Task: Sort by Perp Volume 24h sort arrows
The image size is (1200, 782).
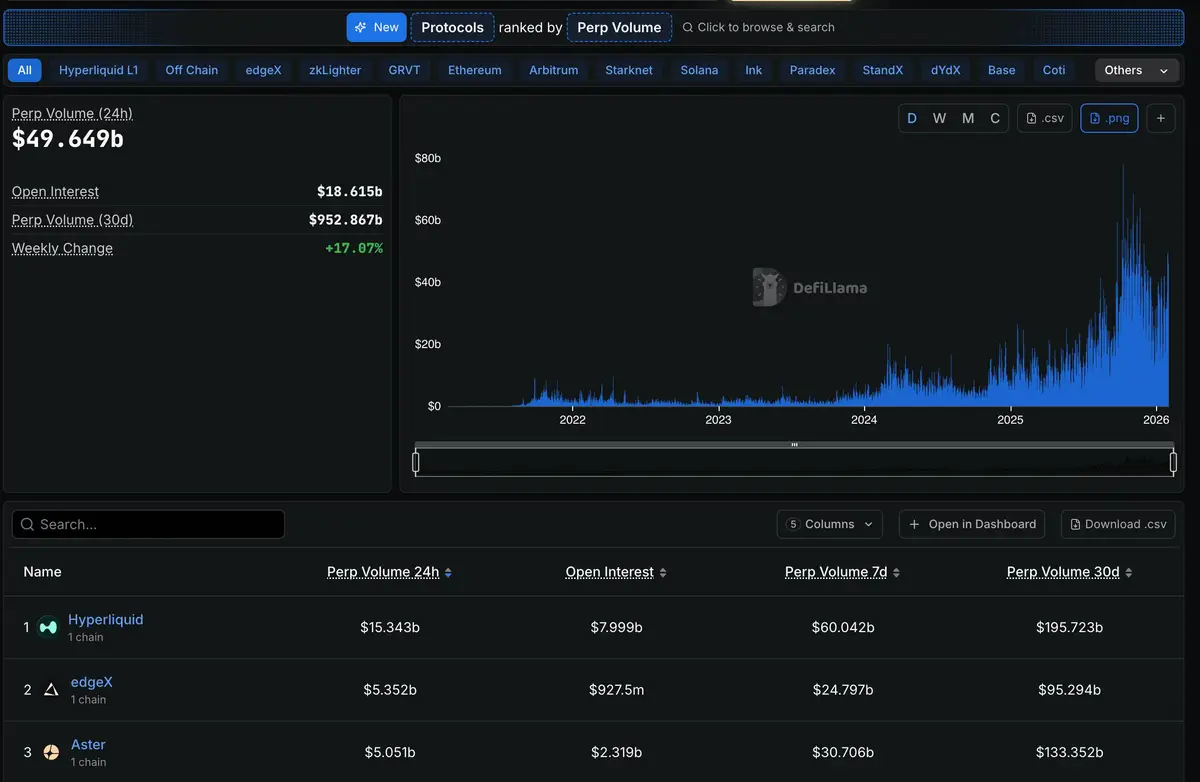Action: coord(448,573)
